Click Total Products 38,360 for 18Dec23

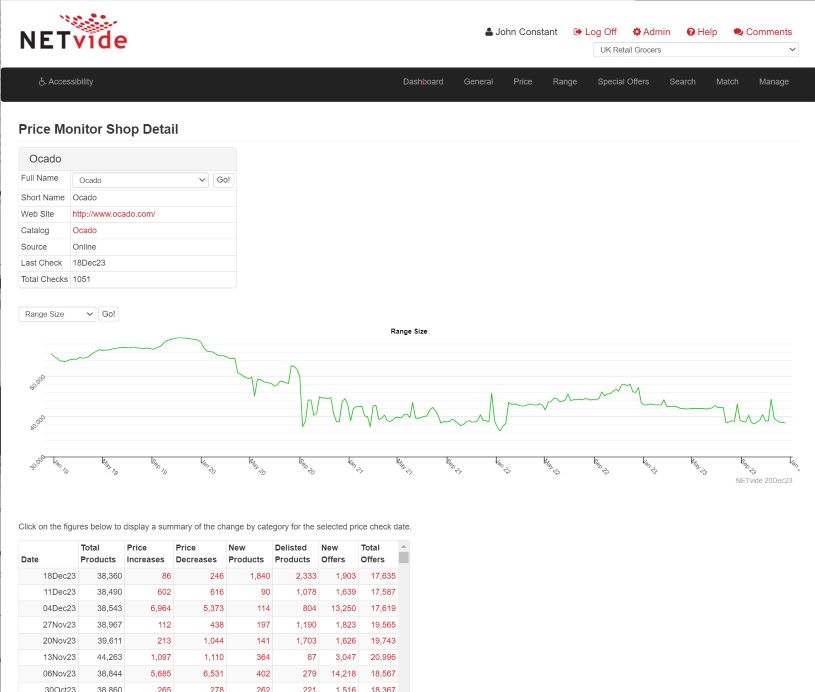[x=109, y=576]
